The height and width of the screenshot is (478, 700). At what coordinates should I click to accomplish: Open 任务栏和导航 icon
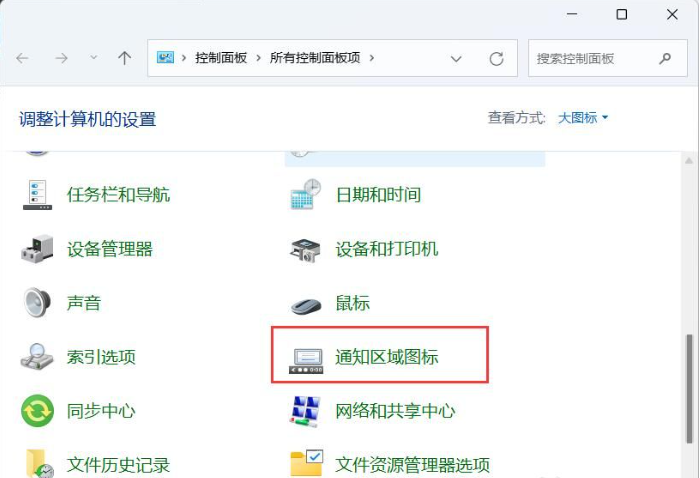pos(37,194)
